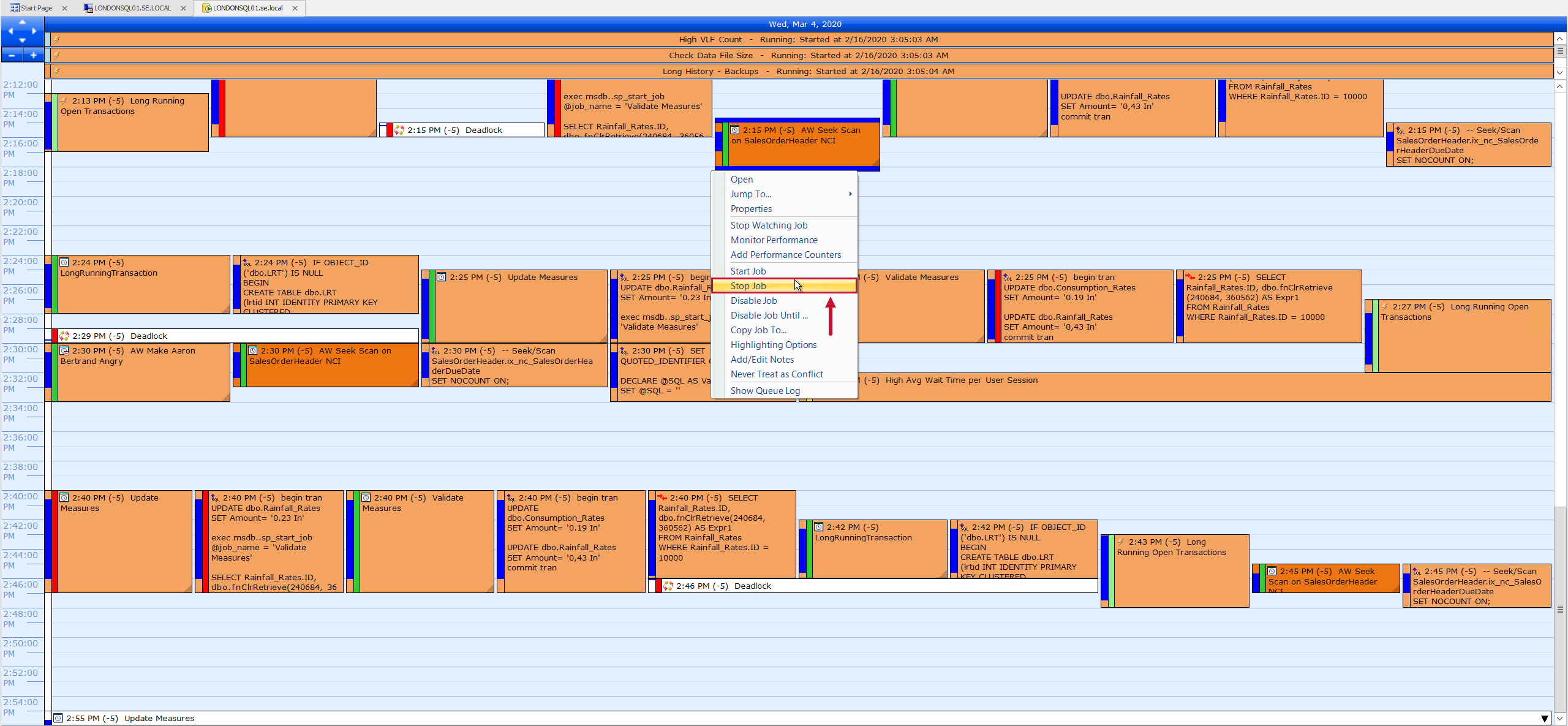1568x726 pixels.
Task: Select Properties from the context menu
Action: coord(751,208)
